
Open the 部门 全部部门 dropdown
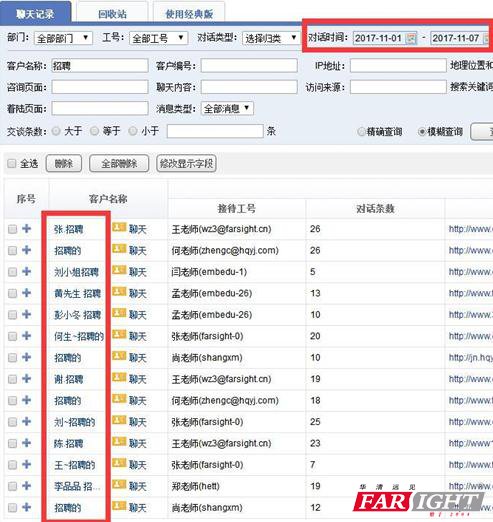63,38
